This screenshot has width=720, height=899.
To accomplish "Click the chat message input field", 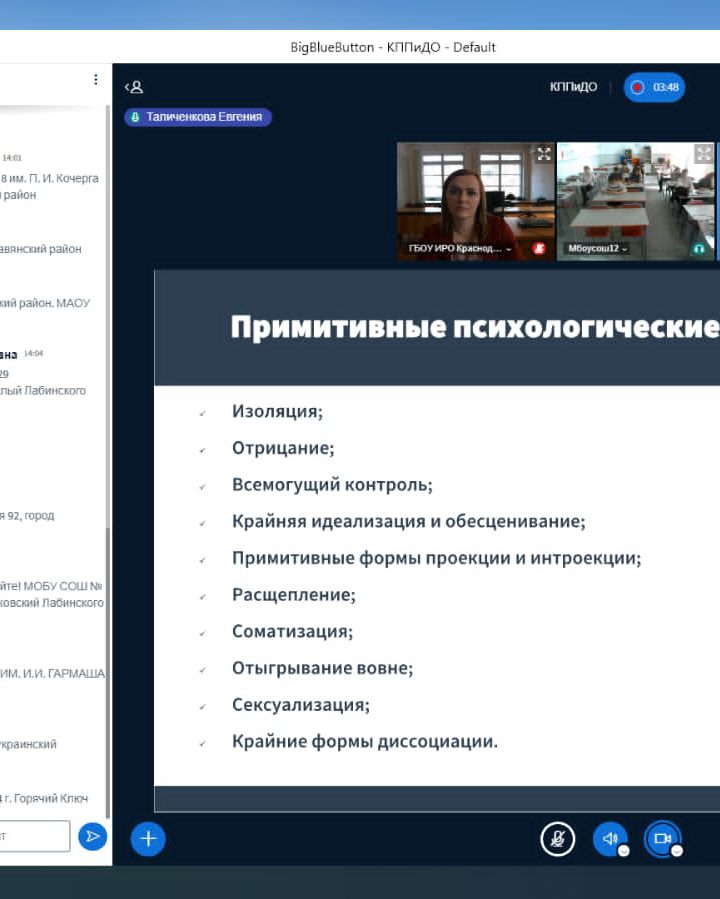I will pyautogui.click(x=35, y=836).
